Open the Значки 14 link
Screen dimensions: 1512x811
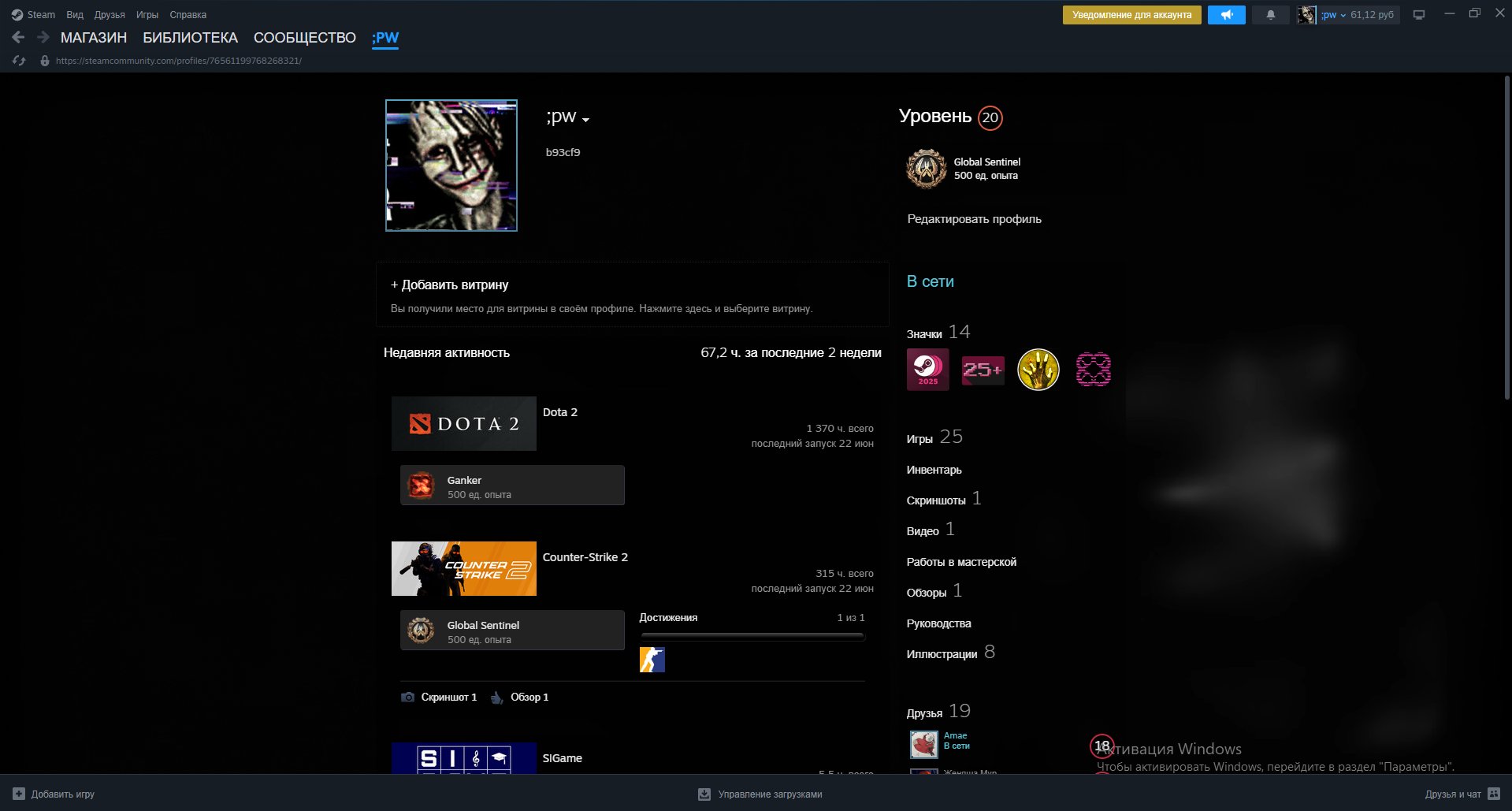[x=938, y=333]
